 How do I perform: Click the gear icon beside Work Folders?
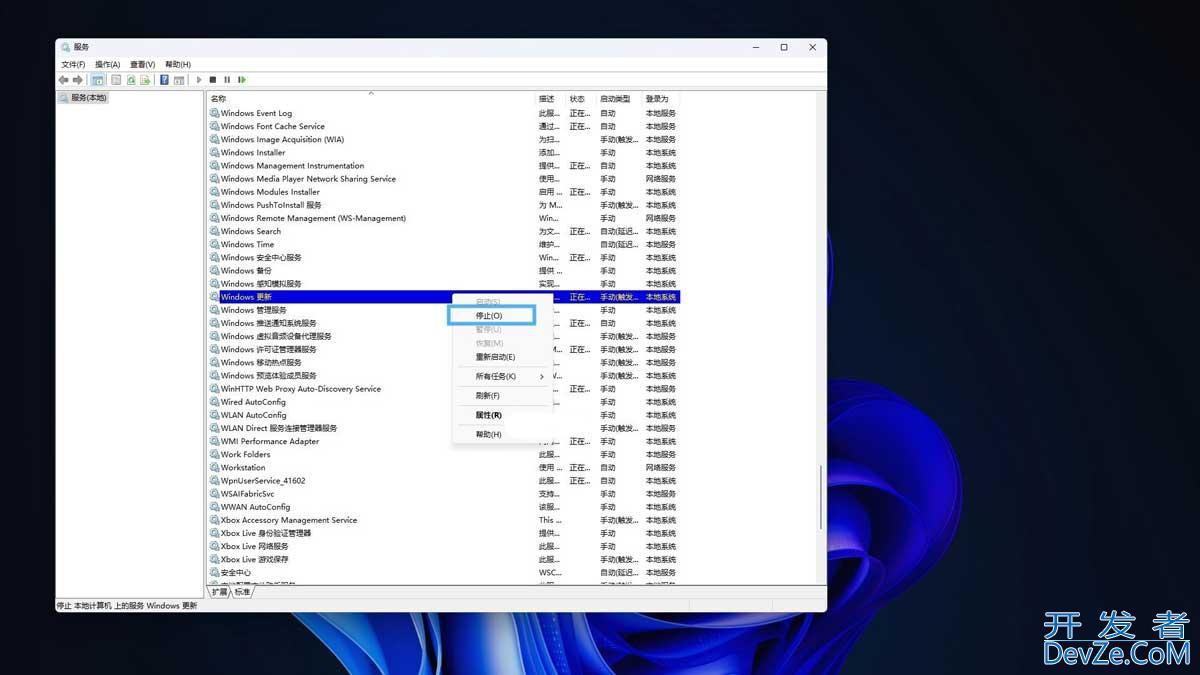(x=214, y=454)
